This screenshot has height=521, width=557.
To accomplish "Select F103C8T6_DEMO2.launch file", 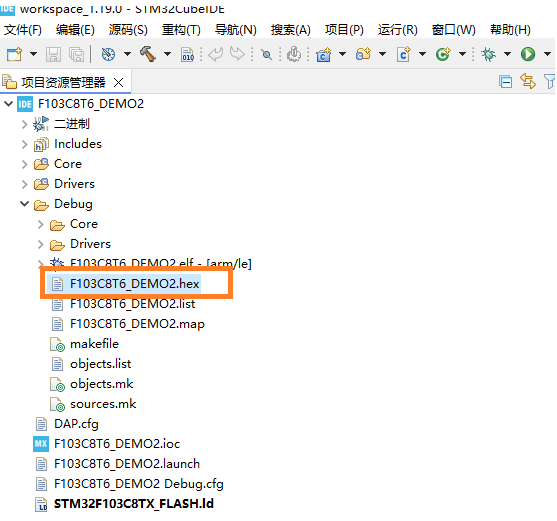I will click(x=127, y=464).
